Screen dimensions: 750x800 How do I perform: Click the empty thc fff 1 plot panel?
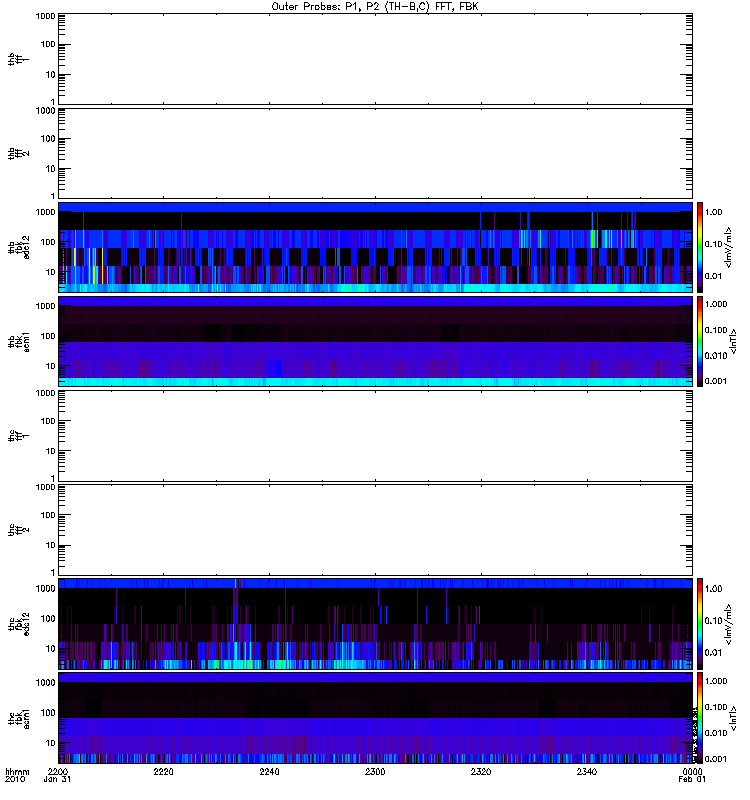(375, 436)
